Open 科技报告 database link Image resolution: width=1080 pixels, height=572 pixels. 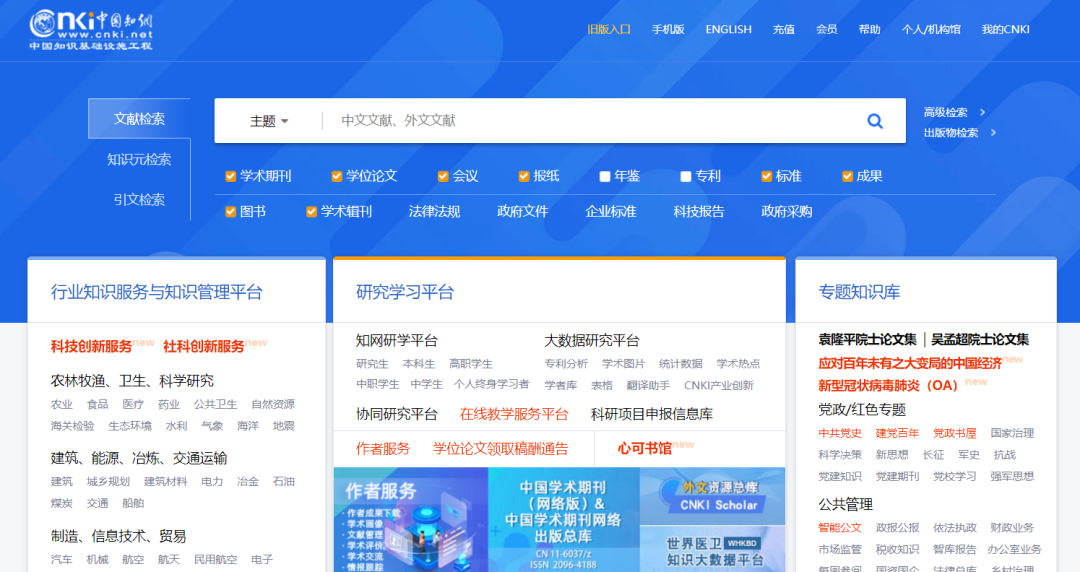point(699,212)
